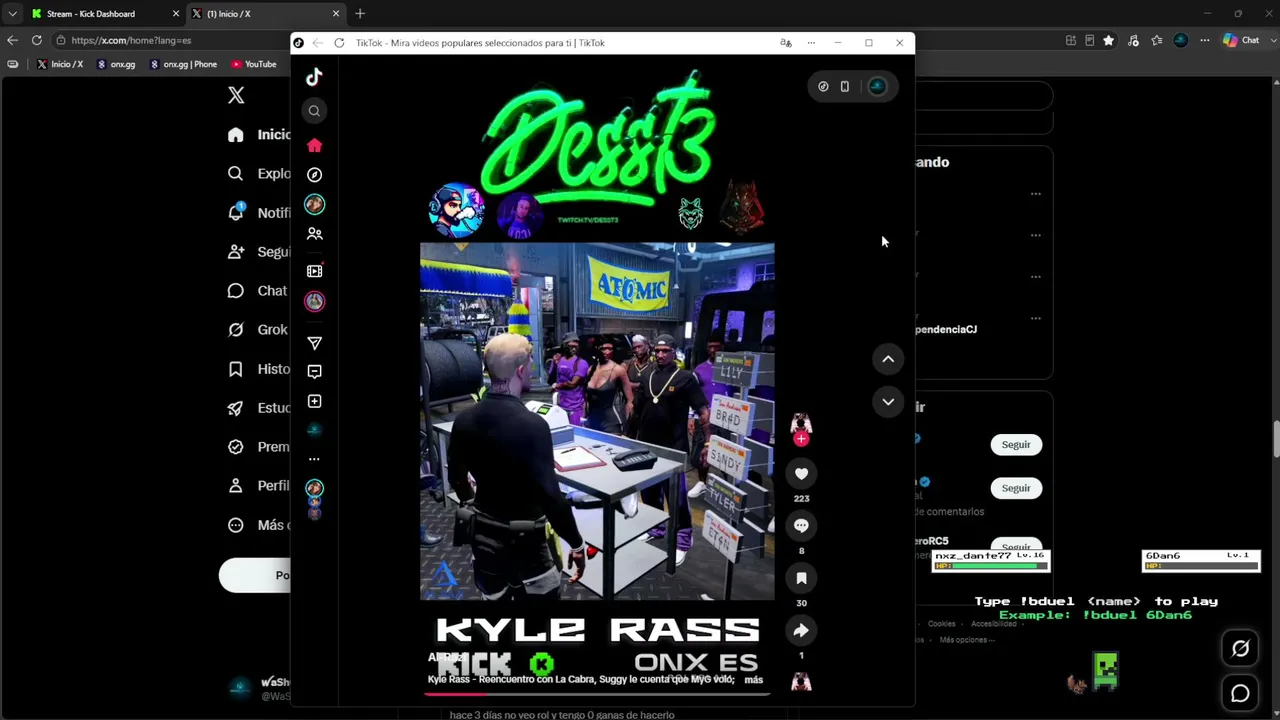Open TikTok LIVE section with film icon
The width and height of the screenshot is (1280, 720).
(x=314, y=271)
